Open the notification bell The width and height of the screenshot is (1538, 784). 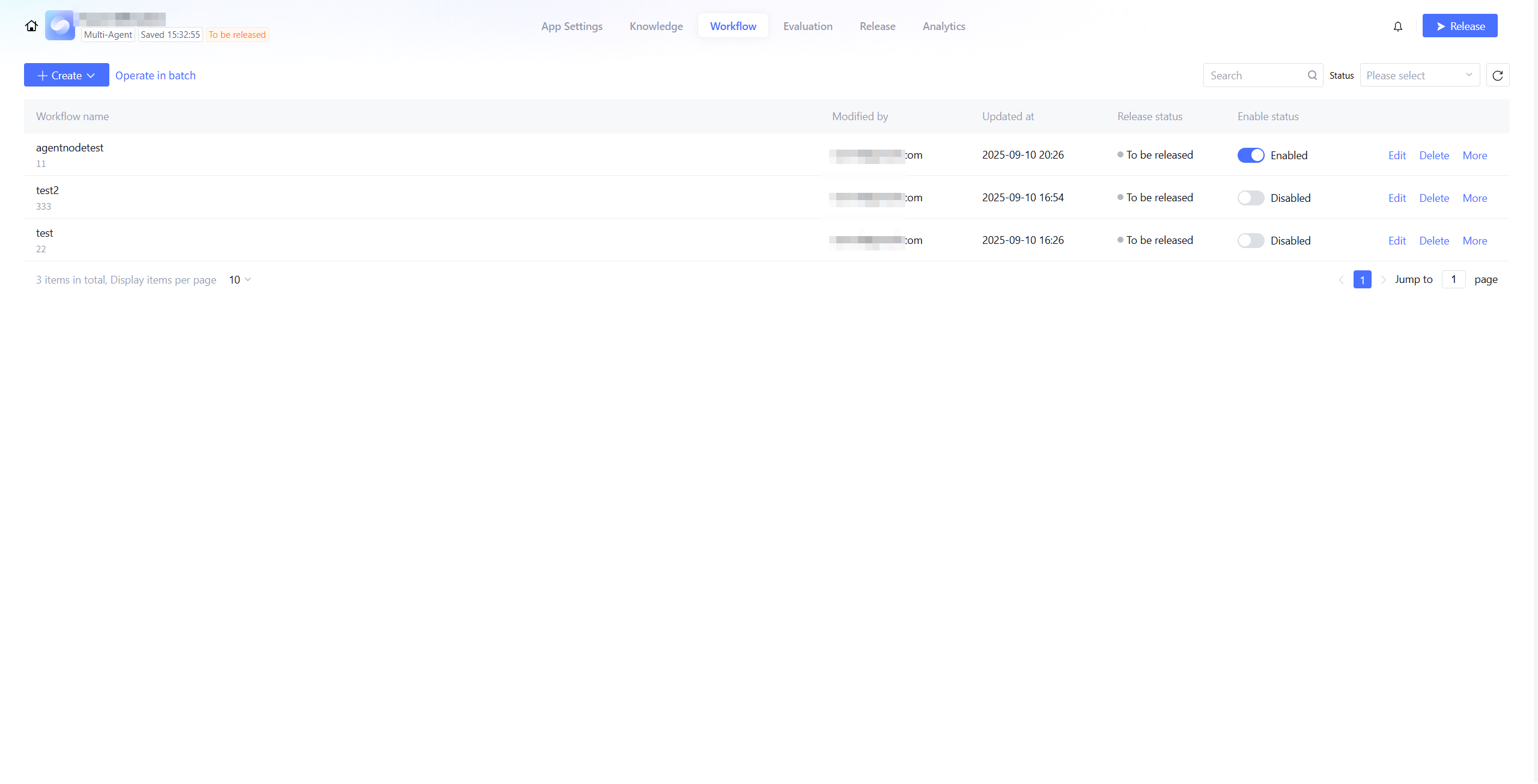[x=1398, y=26]
